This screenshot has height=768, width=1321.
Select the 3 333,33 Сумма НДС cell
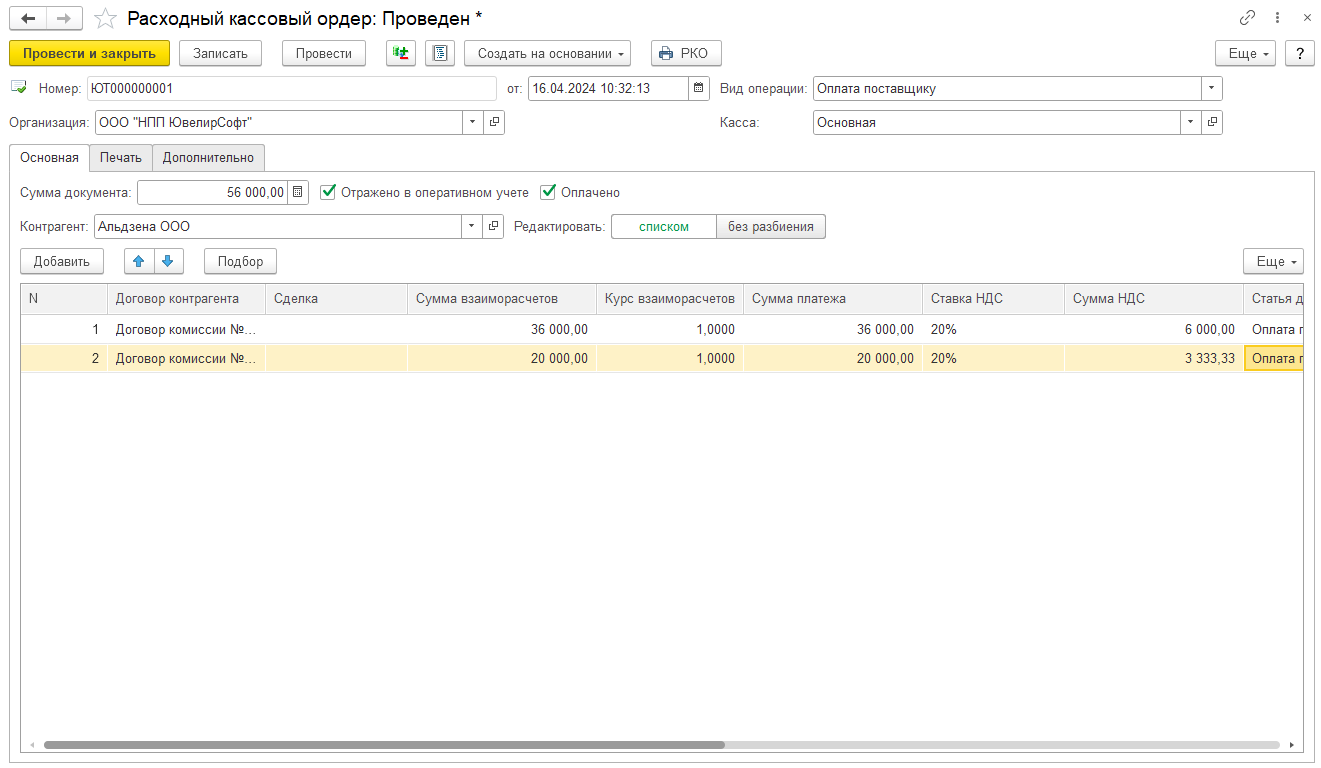click(x=1154, y=358)
